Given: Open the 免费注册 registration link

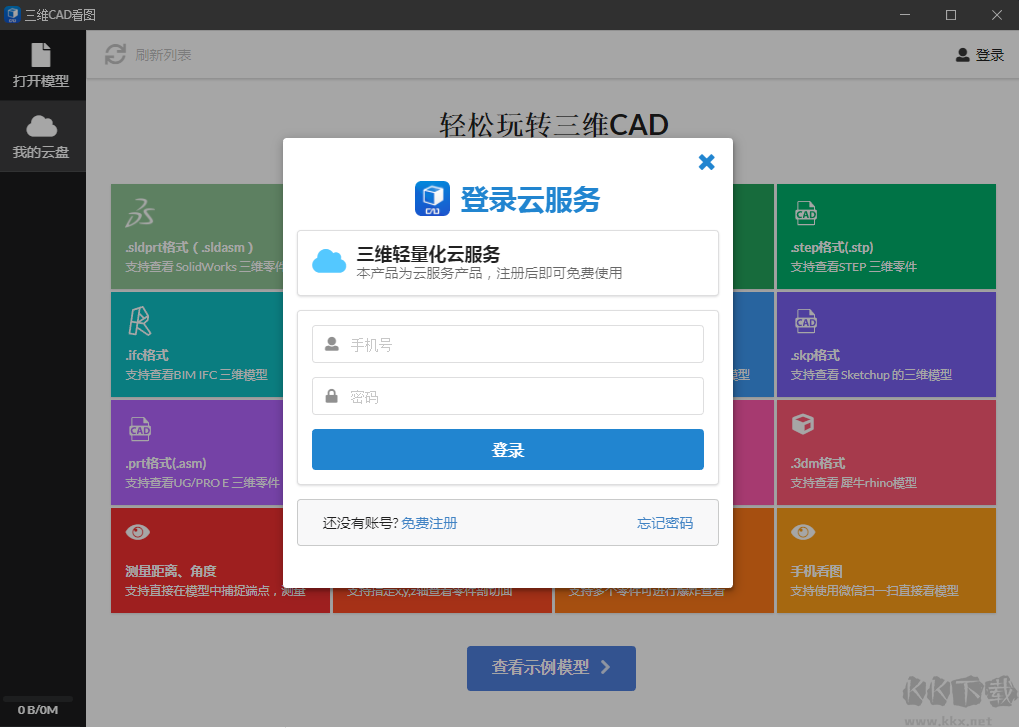Looking at the screenshot, I should click(x=431, y=522).
